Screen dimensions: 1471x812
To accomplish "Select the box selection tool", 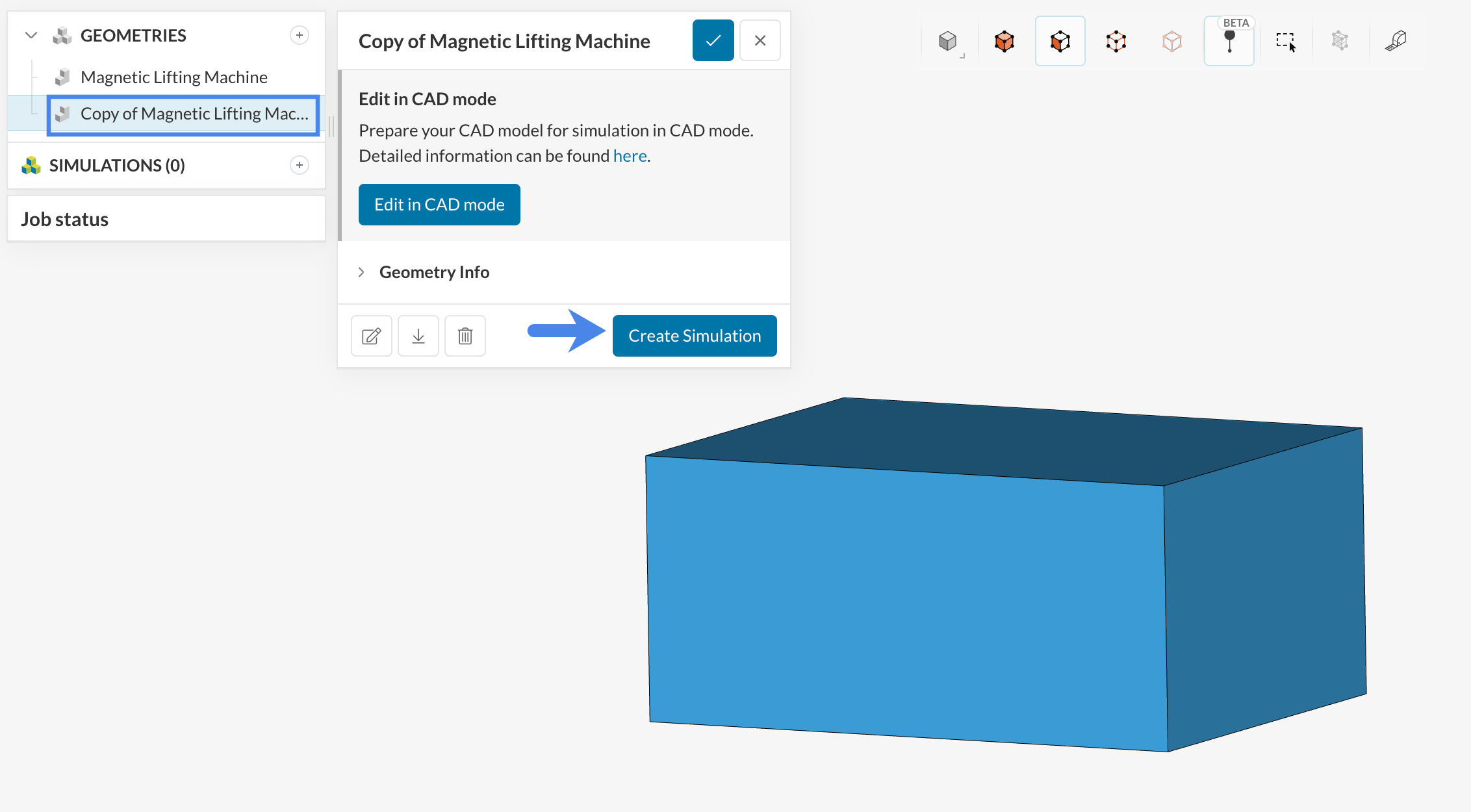I will (1285, 42).
